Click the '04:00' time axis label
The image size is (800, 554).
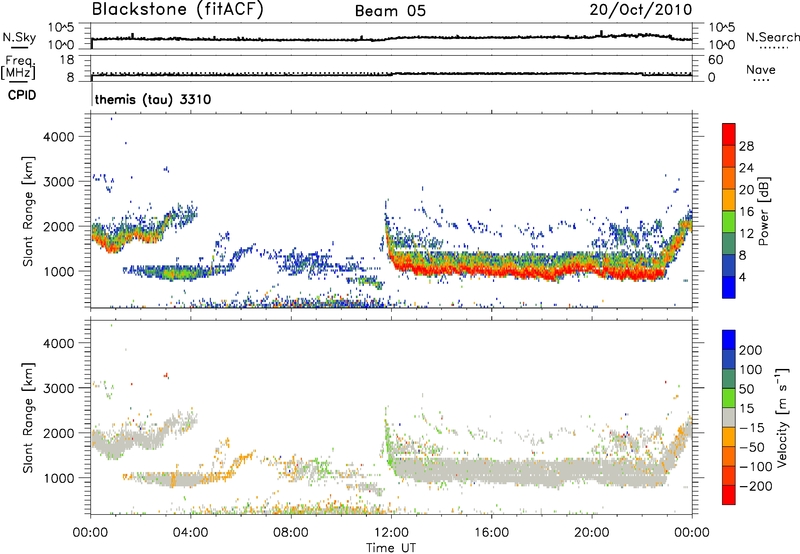click(x=190, y=533)
